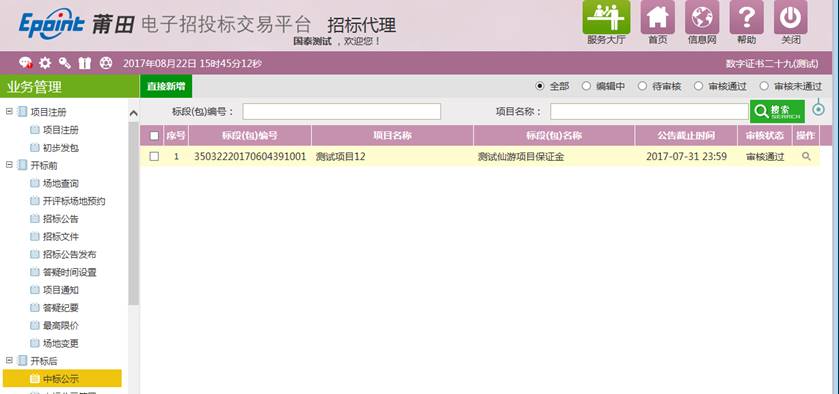Click the 审核通过 status cell in row 1

tap(765, 157)
